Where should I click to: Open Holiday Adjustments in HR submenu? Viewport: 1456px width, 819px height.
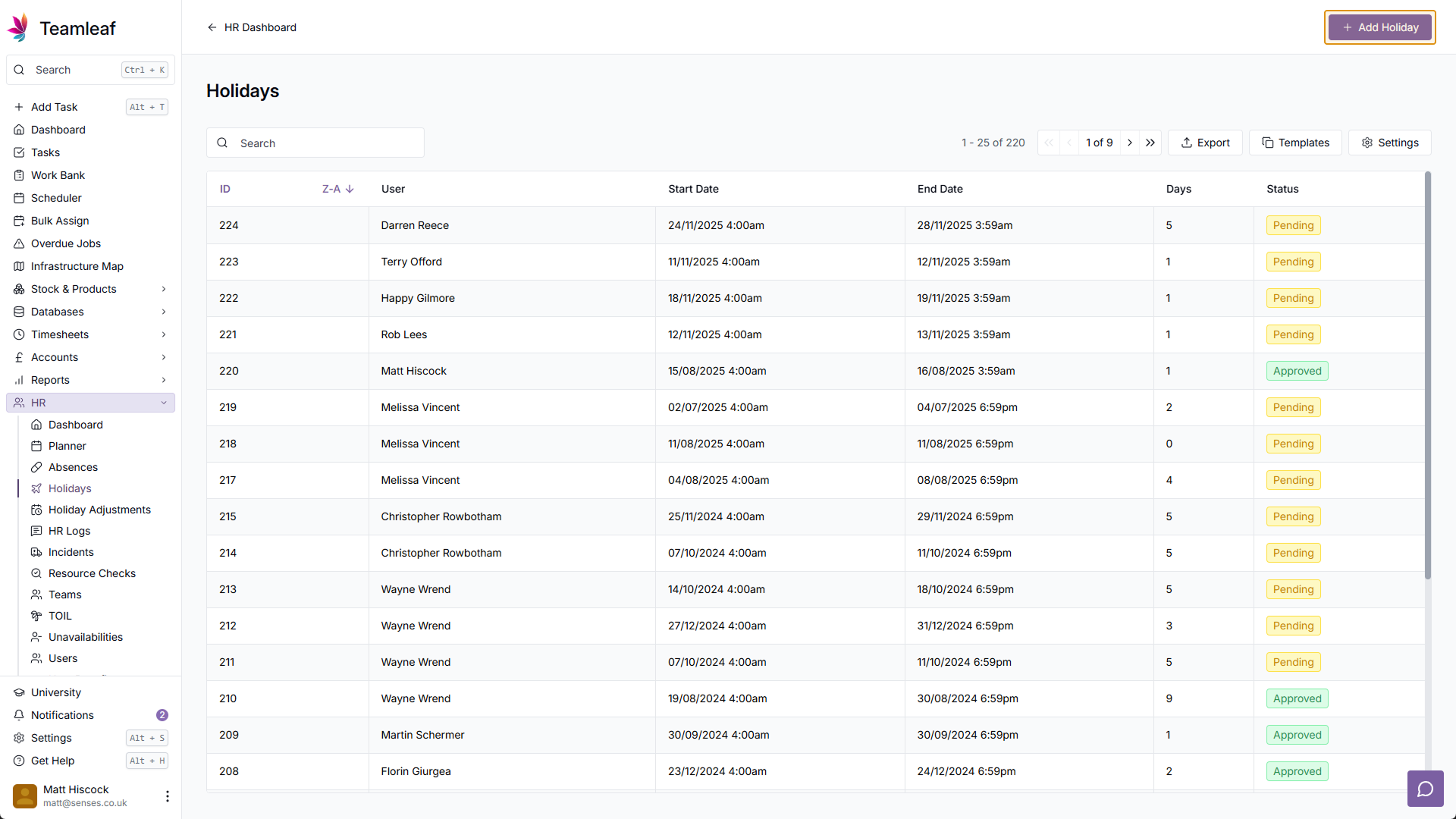tap(99, 510)
